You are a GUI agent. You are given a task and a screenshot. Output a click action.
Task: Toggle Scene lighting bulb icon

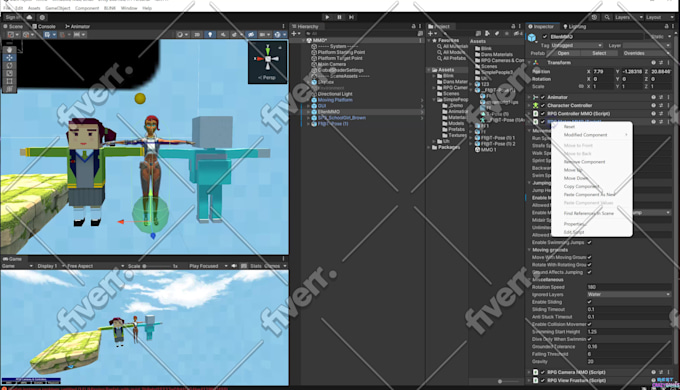pos(210,35)
